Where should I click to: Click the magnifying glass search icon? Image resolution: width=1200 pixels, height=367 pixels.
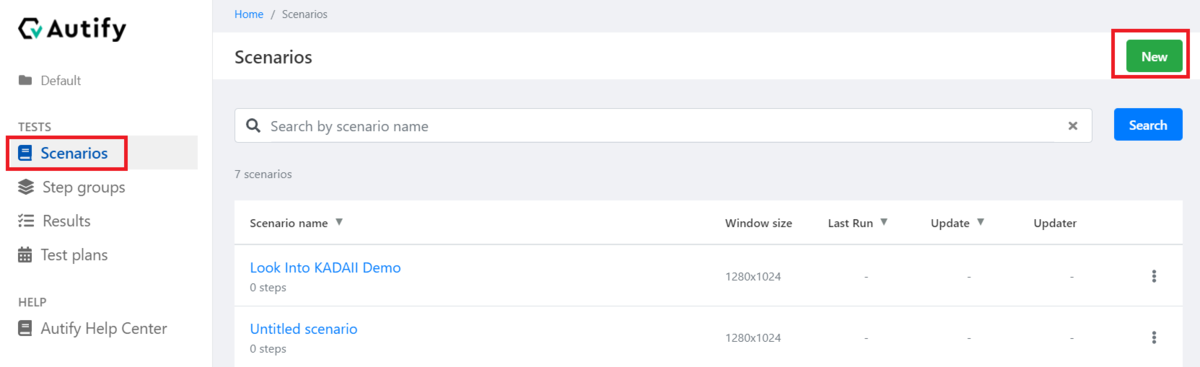254,126
